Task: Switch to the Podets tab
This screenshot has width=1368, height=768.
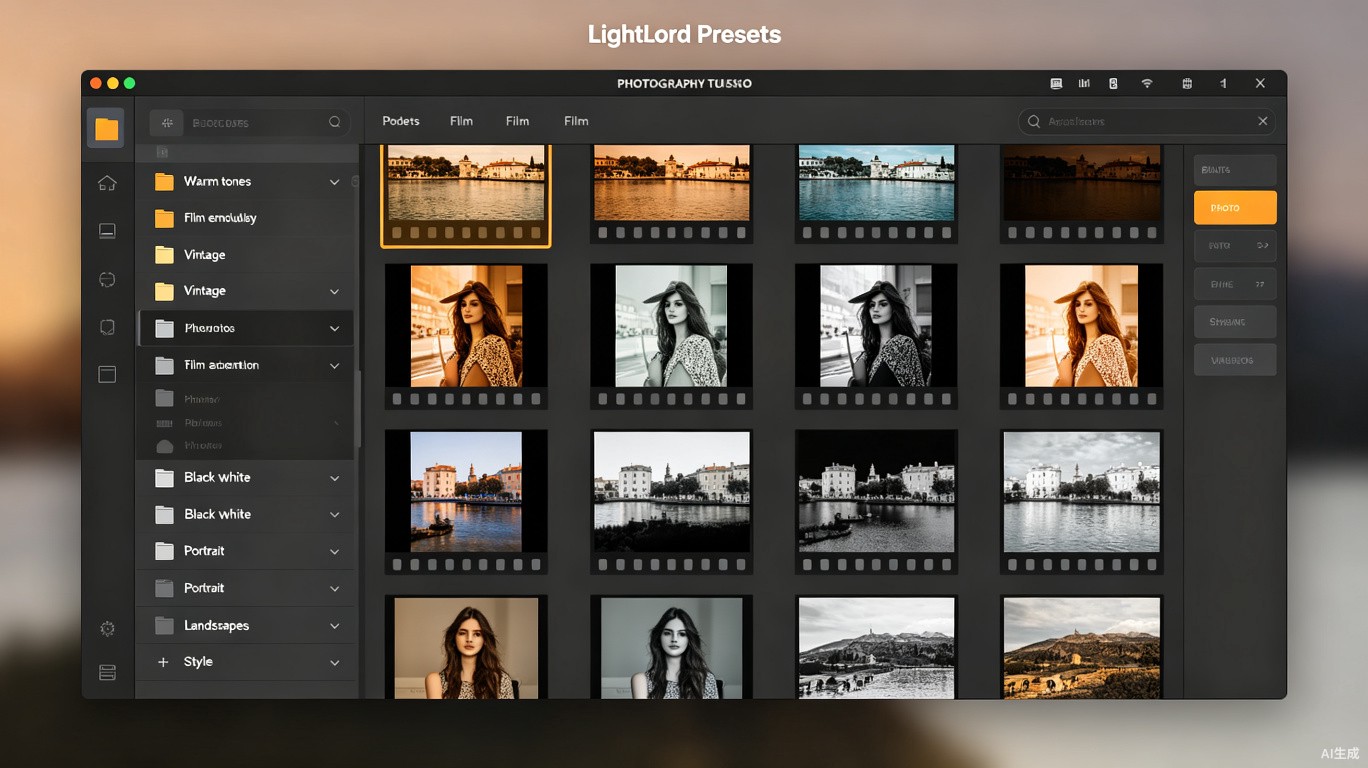Action: coord(401,121)
